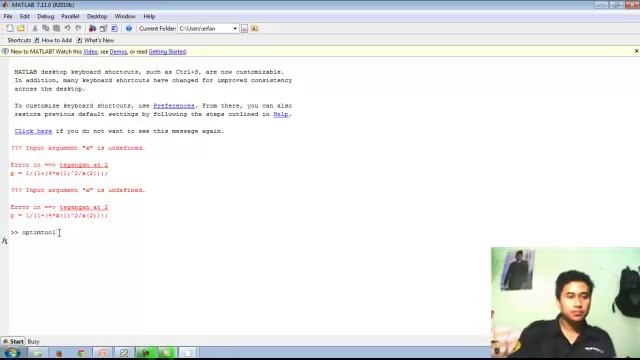Open the blue Help question icon
Viewport: 640px width, 360px height.
(x=129, y=28)
